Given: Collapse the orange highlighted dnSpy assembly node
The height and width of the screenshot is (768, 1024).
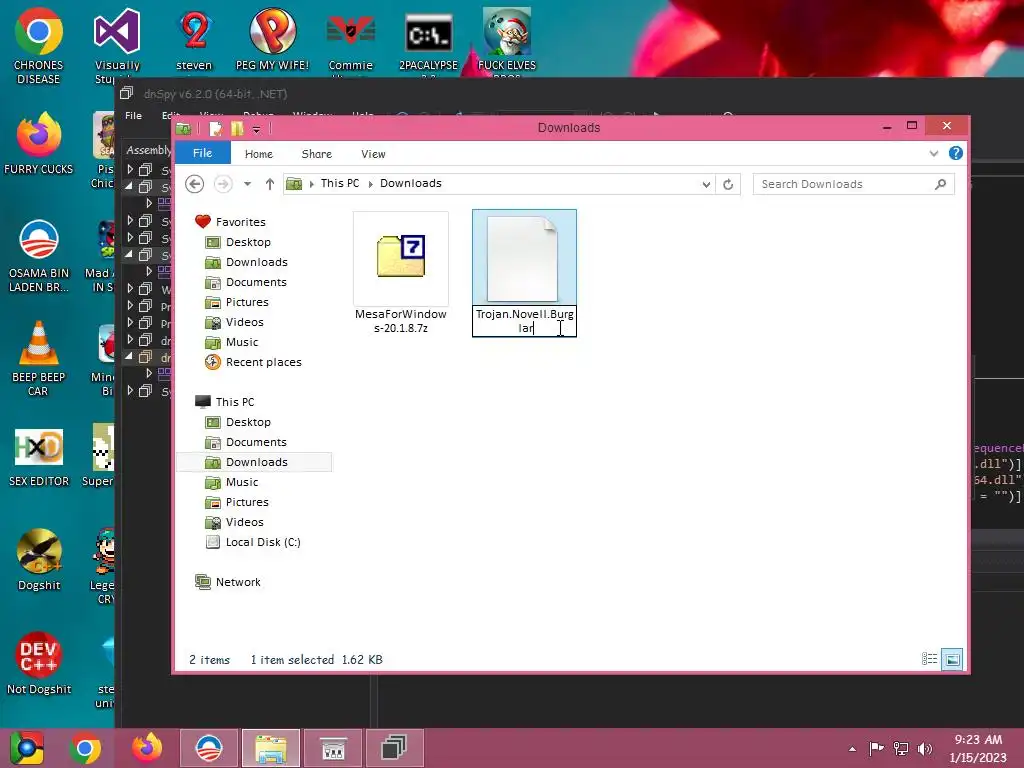Looking at the screenshot, I should (x=129, y=357).
